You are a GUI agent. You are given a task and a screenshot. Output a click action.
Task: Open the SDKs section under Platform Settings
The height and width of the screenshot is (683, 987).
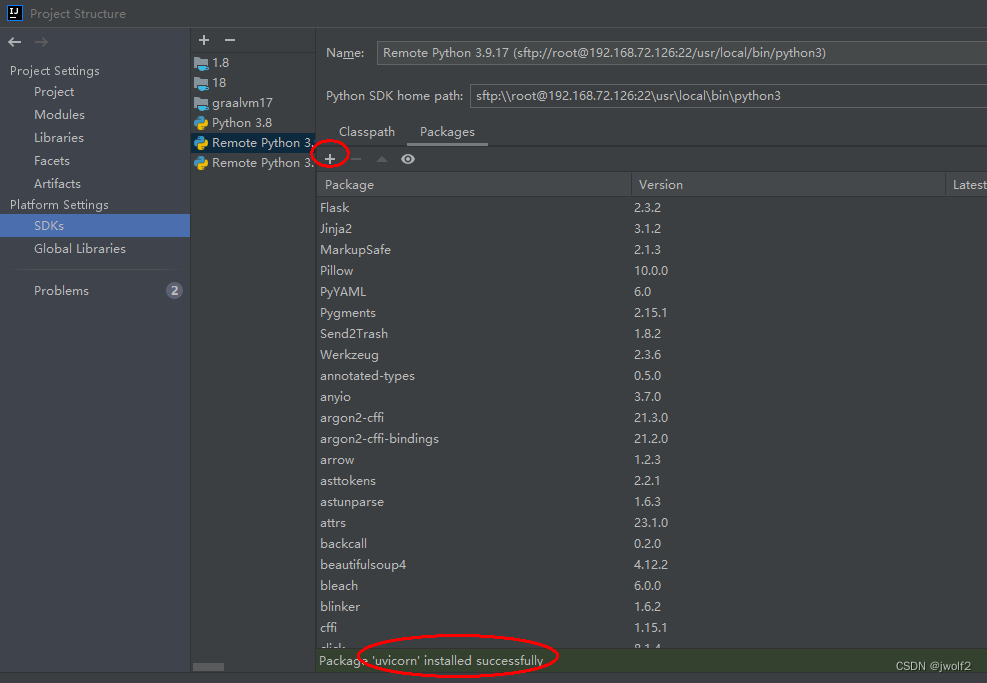coord(49,225)
